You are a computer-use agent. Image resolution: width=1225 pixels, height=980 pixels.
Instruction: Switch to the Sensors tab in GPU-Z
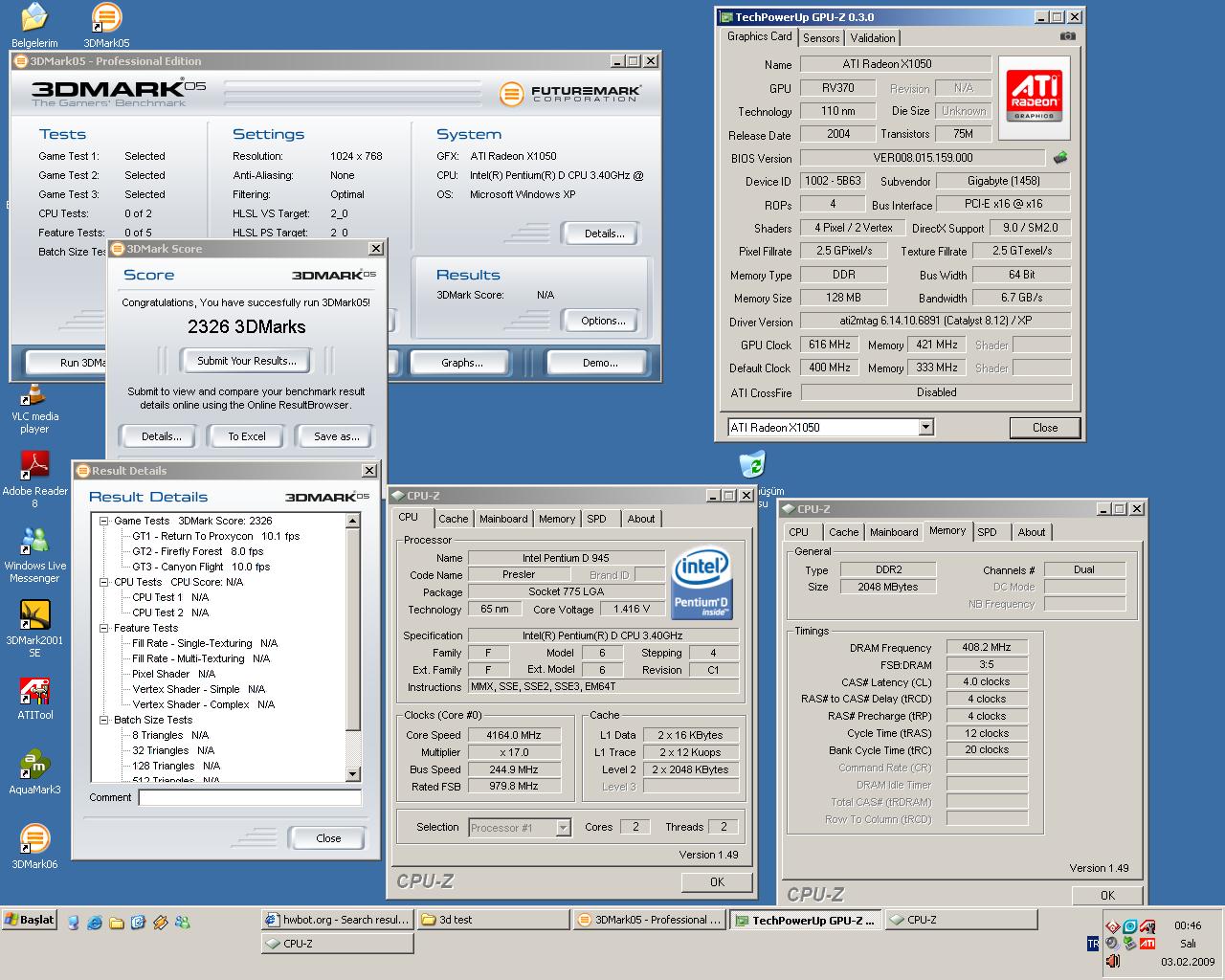(x=821, y=38)
